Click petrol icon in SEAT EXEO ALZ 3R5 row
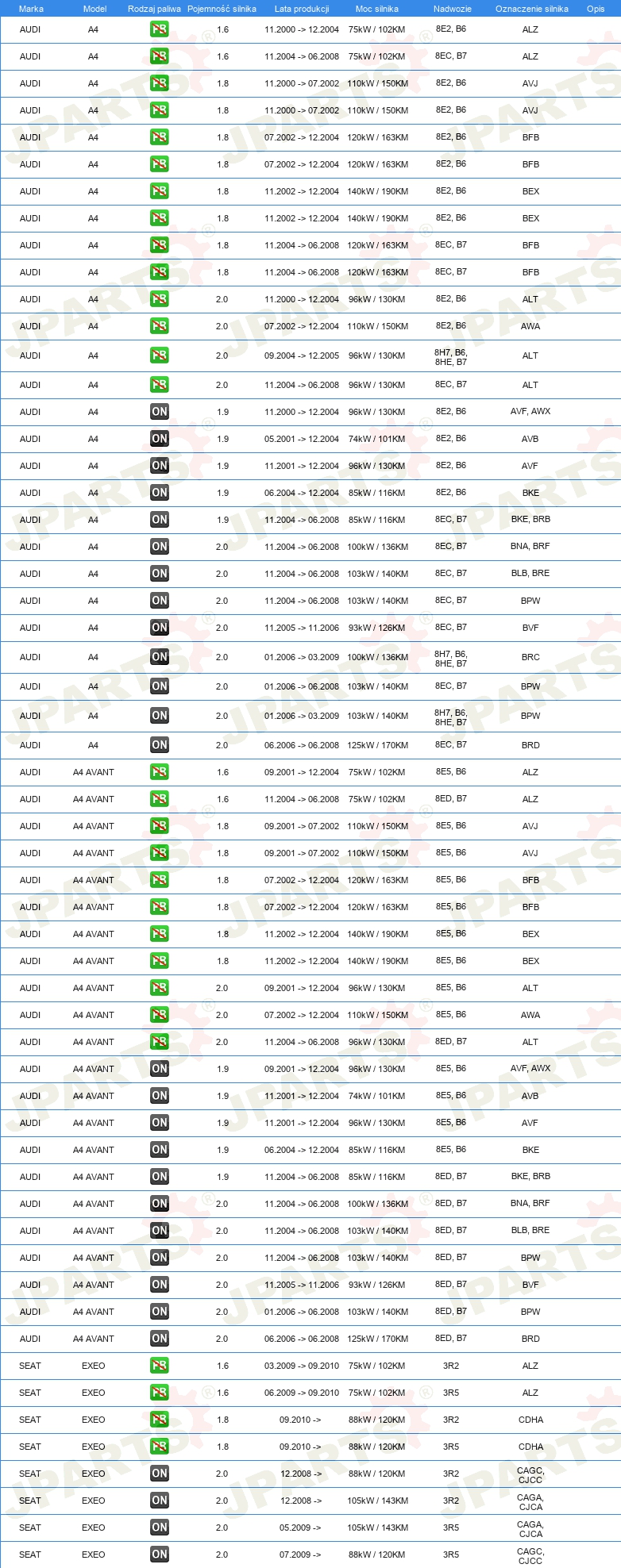 pos(160,1393)
